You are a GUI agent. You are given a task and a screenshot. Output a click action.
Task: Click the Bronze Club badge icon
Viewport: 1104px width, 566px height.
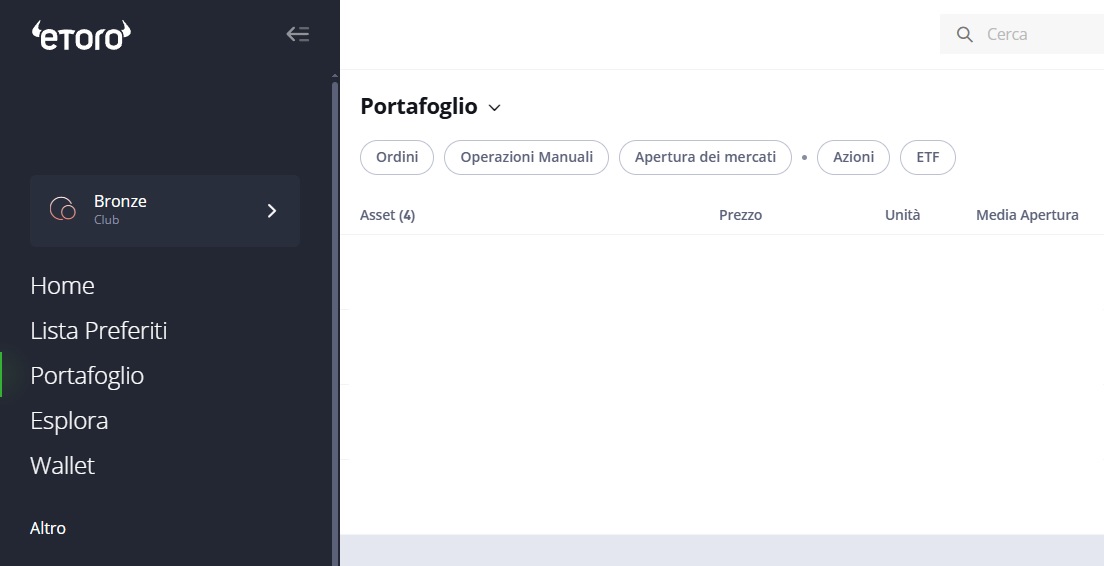pyautogui.click(x=63, y=209)
